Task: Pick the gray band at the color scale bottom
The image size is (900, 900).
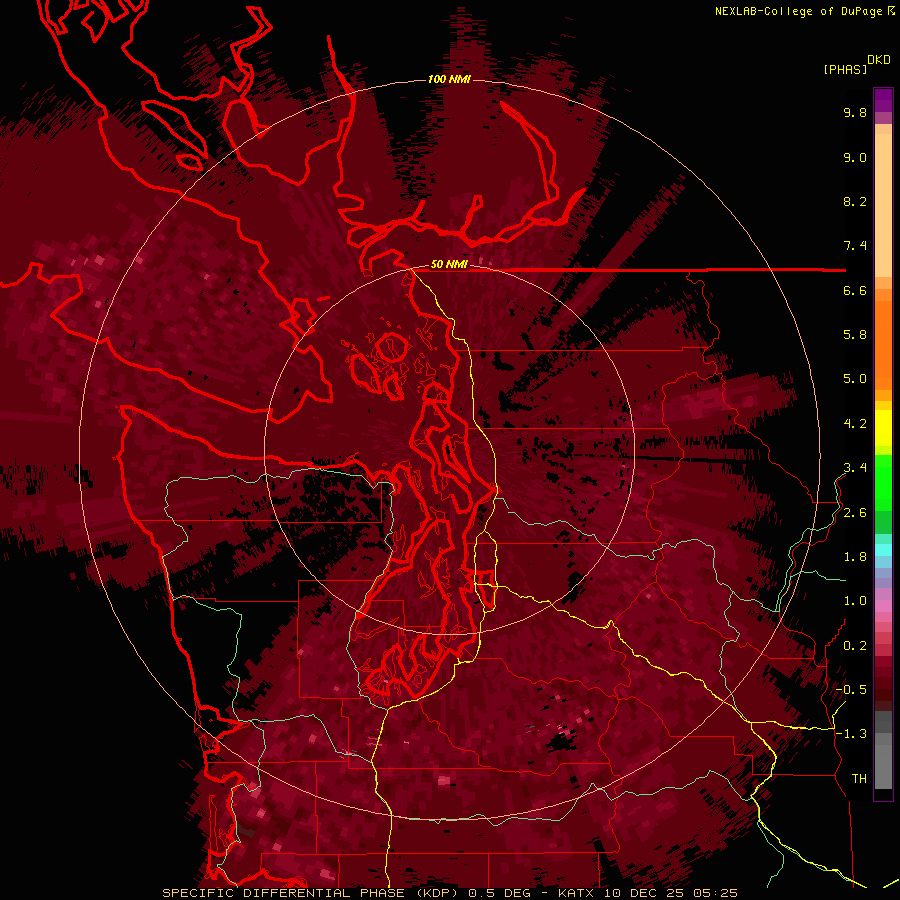Action: point(883,750)
